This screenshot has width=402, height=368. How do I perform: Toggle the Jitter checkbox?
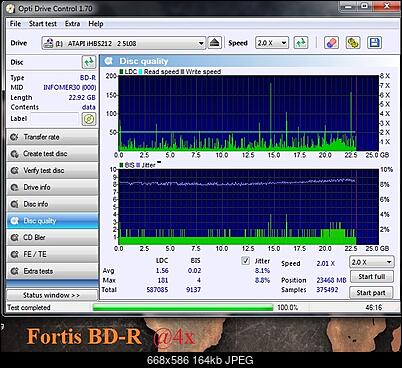tap(246, 261)
